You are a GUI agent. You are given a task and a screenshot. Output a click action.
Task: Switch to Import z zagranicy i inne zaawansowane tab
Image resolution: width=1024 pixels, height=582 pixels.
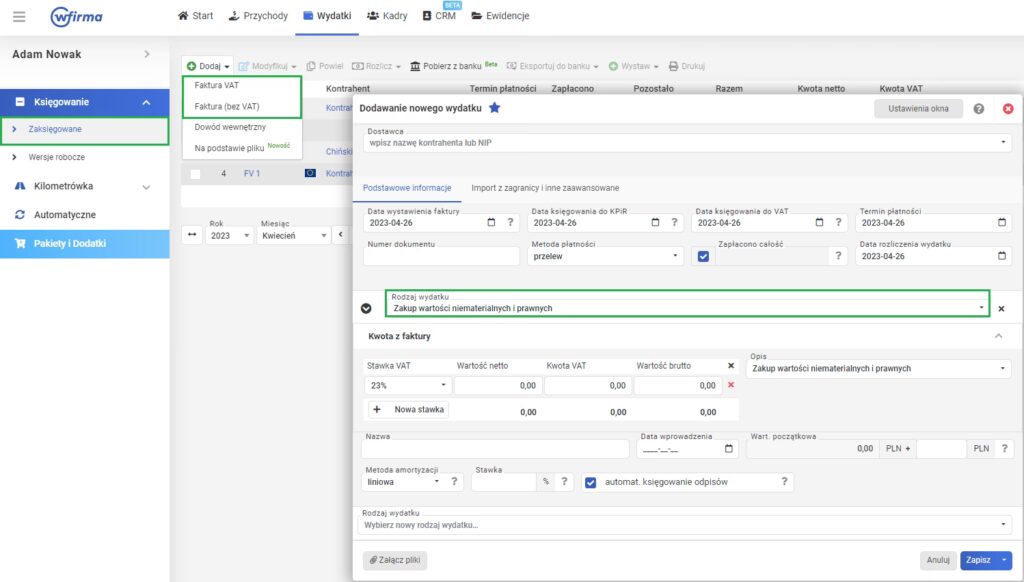[x=546, y=187]
